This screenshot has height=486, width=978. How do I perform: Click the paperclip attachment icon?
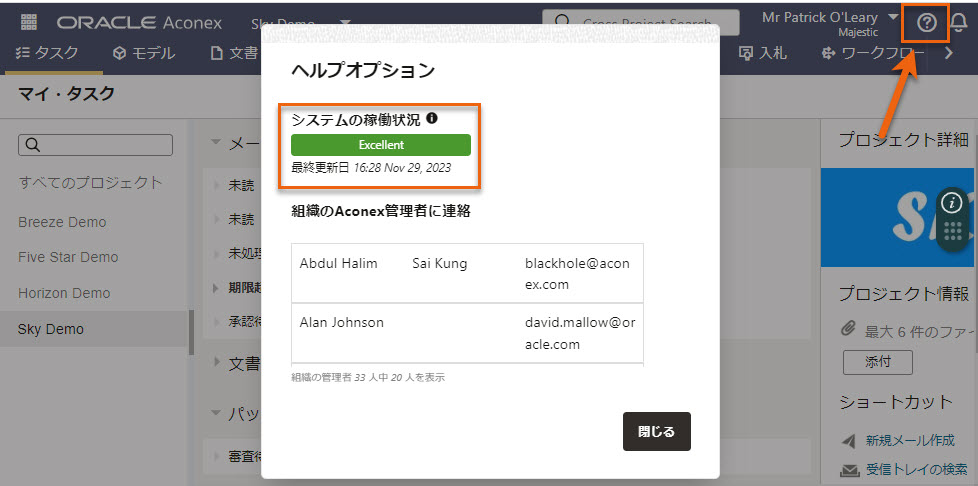848,329
